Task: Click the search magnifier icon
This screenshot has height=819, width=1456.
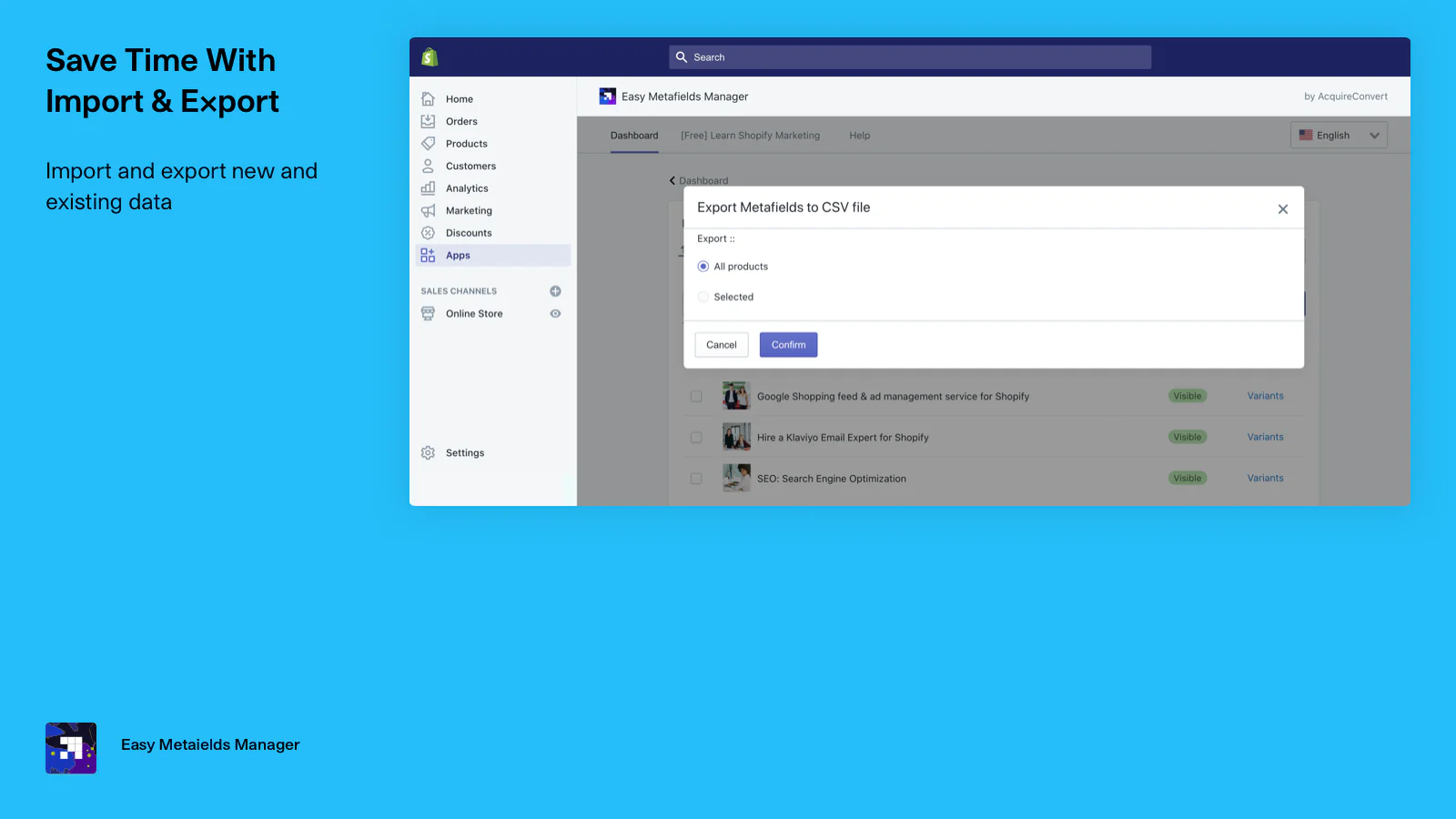Action: point(681,57)
